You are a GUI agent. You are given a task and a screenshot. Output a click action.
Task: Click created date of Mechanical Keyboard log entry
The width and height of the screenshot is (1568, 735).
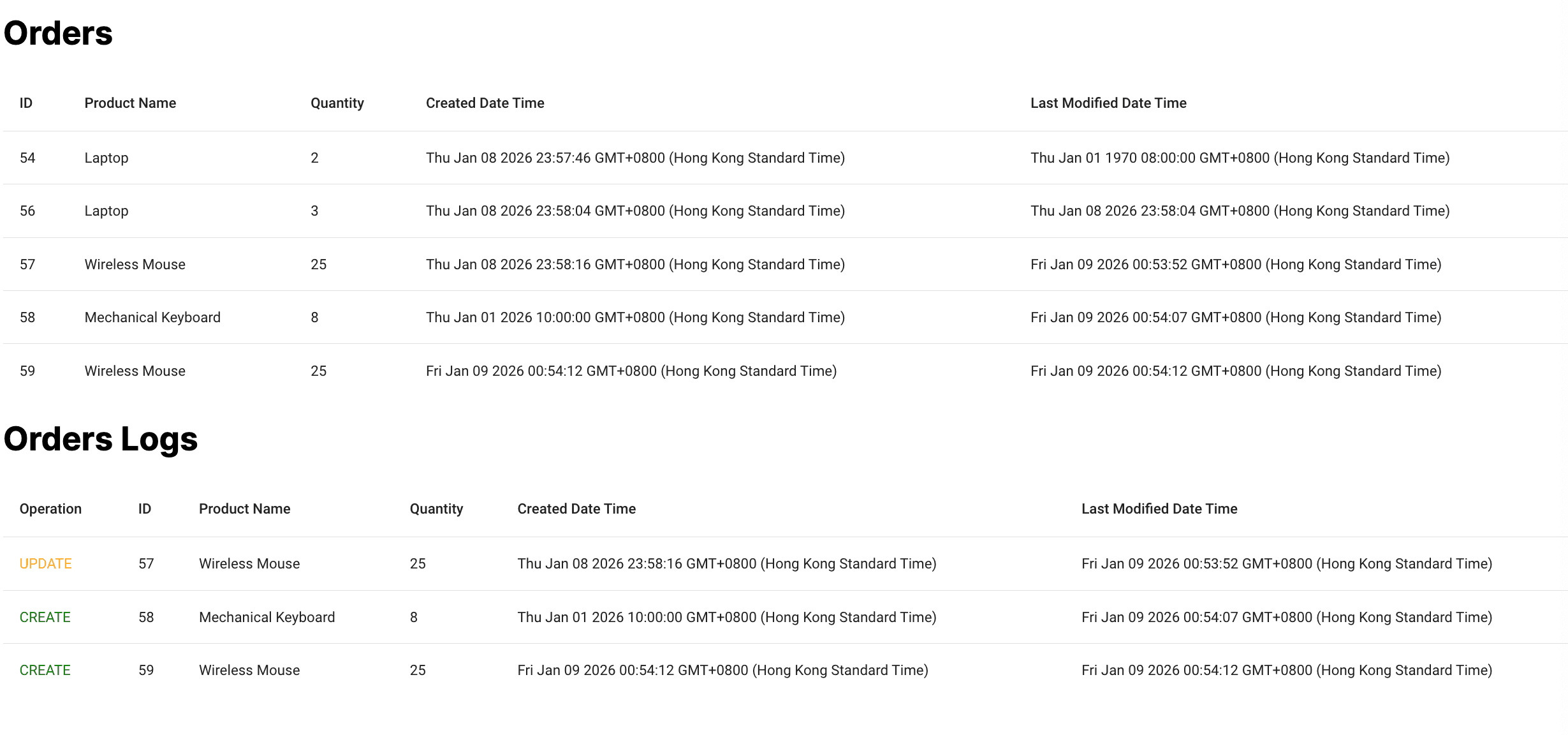[x=726, y=618]
